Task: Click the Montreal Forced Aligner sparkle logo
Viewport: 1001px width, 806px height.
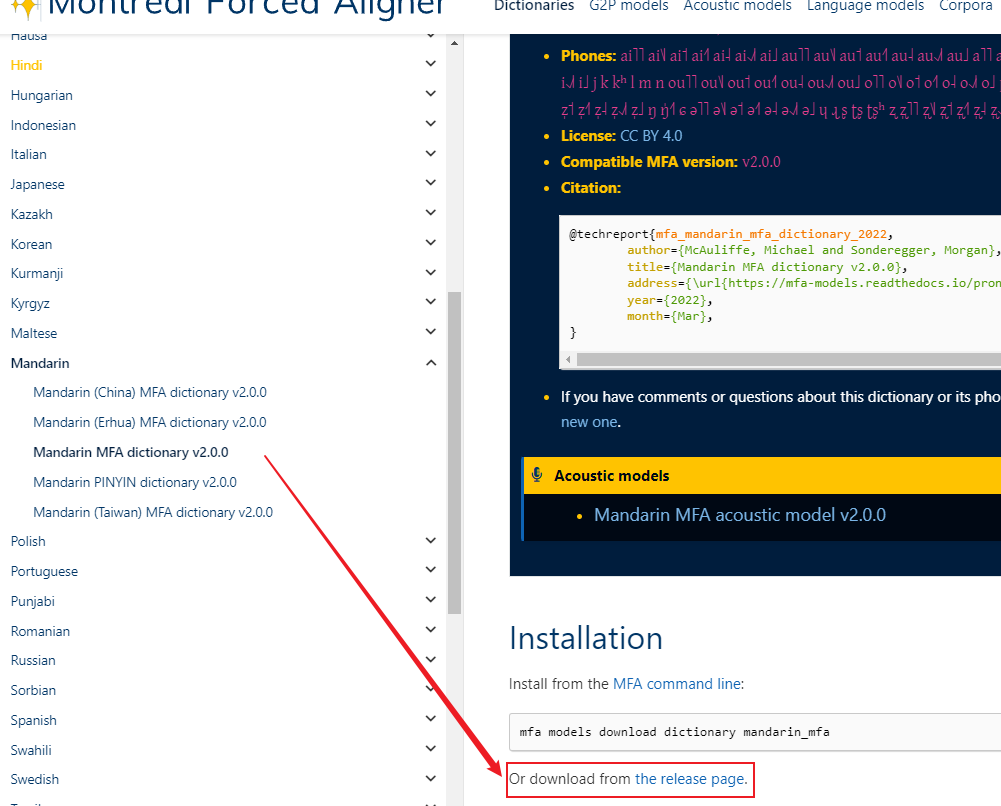Action: click(26, 8)
